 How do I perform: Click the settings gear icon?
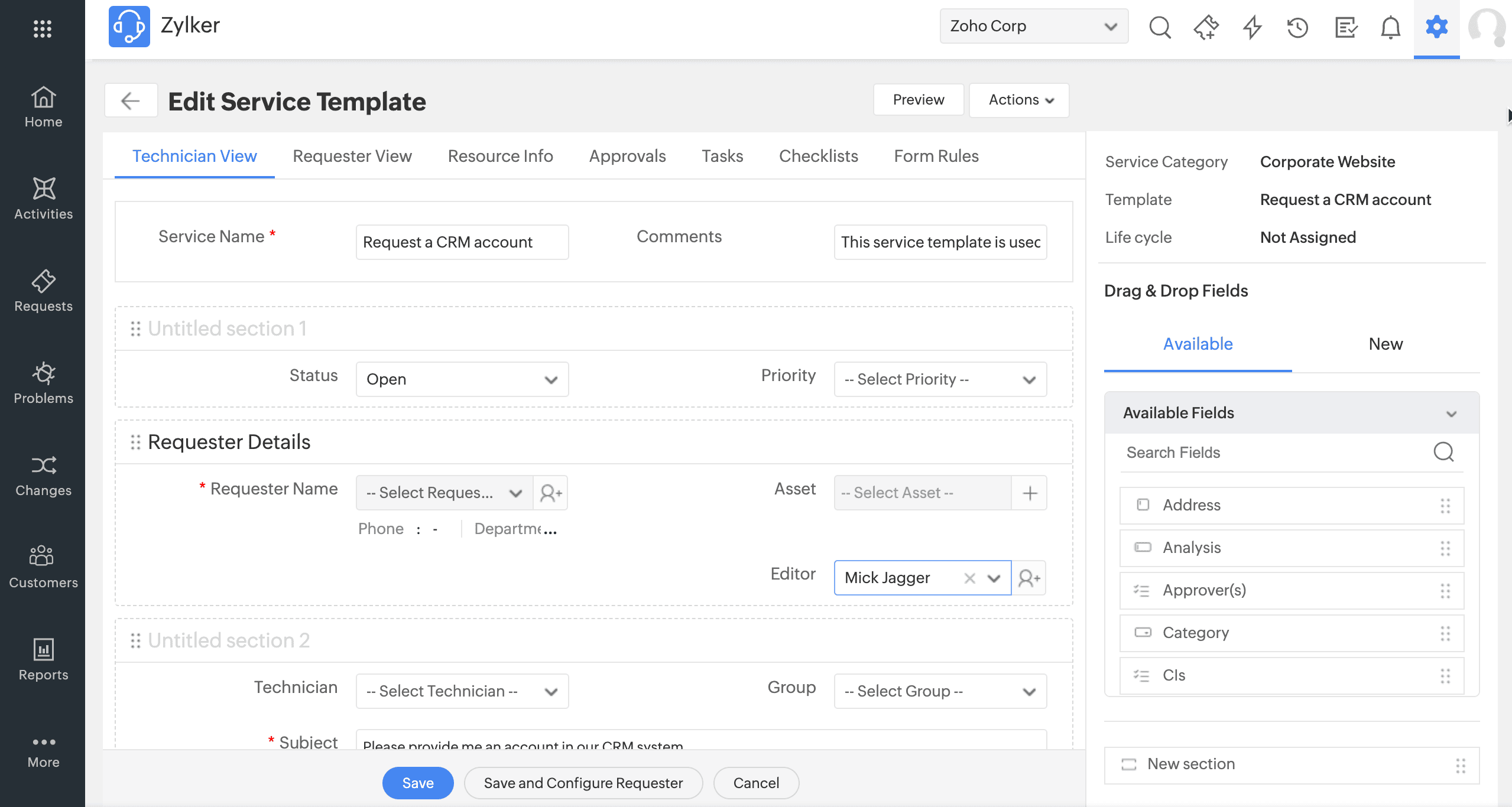[1436, 27]
